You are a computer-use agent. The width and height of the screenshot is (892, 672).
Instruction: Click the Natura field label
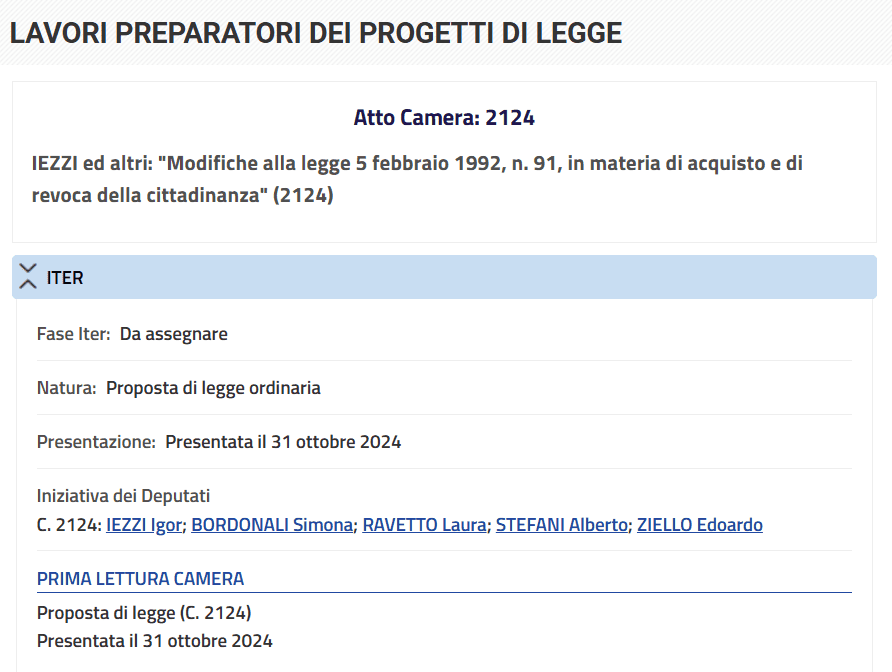[x=67, y=388]
